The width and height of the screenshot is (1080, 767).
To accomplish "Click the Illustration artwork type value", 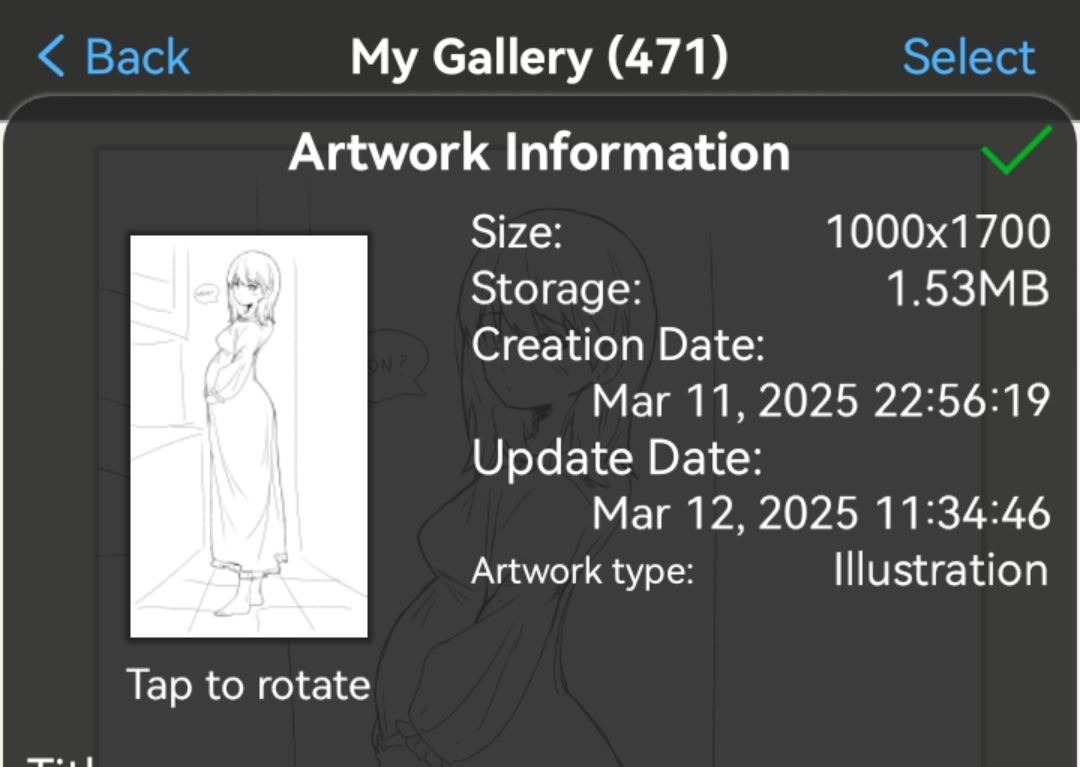I will click(940, 570).
